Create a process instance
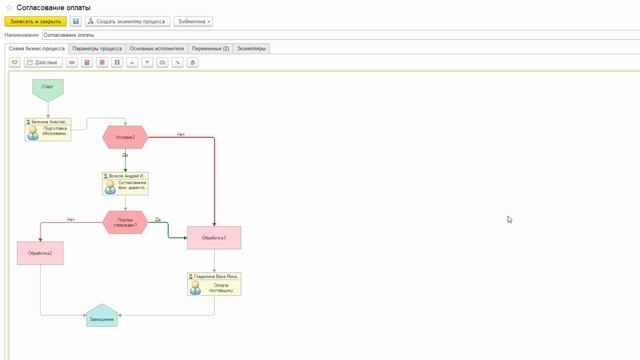Screen dimensions: 640x360 (x=127, y=21)
